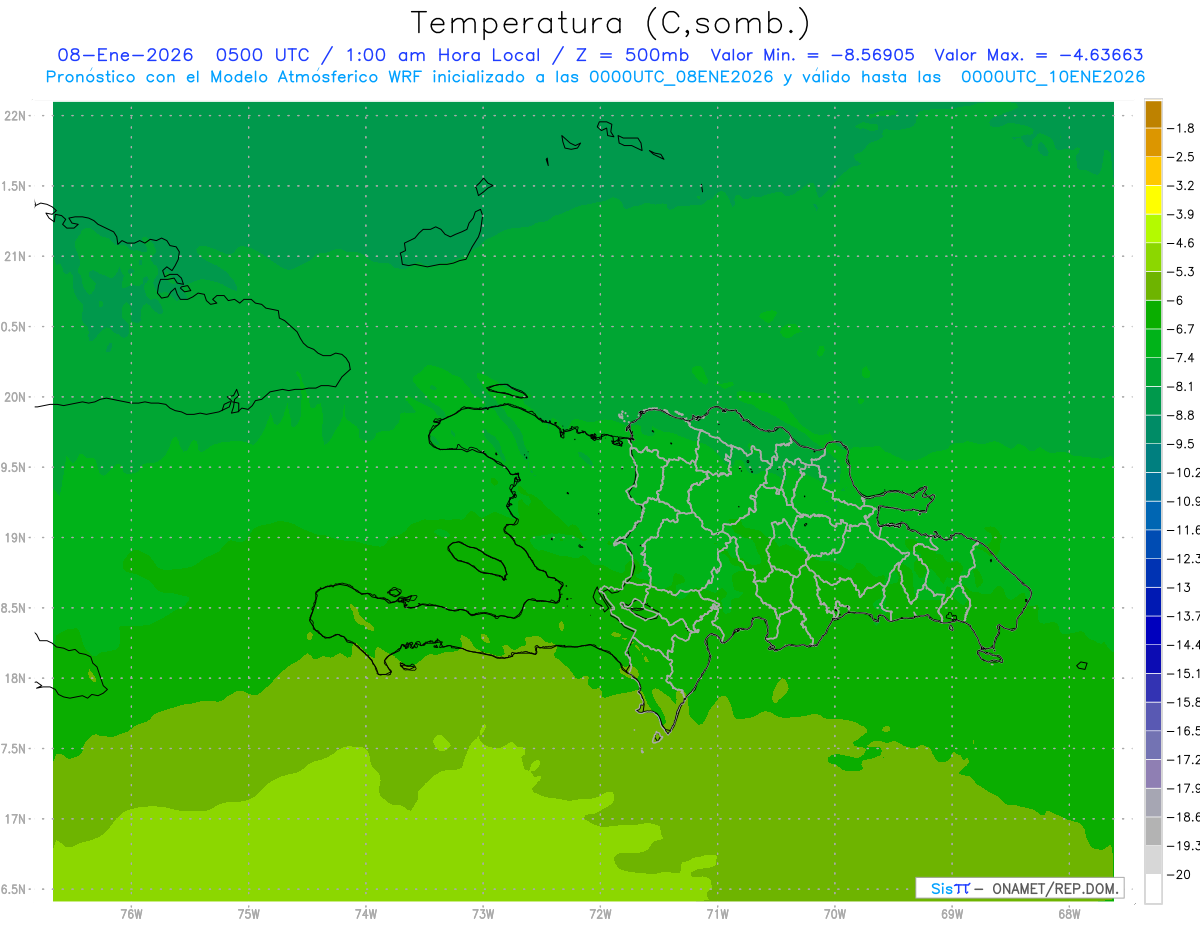The height and width of the screenshot is (927, 1200).
Task: Click the "-8.1" colorbar label
Action: click(x=1181, y=386)
